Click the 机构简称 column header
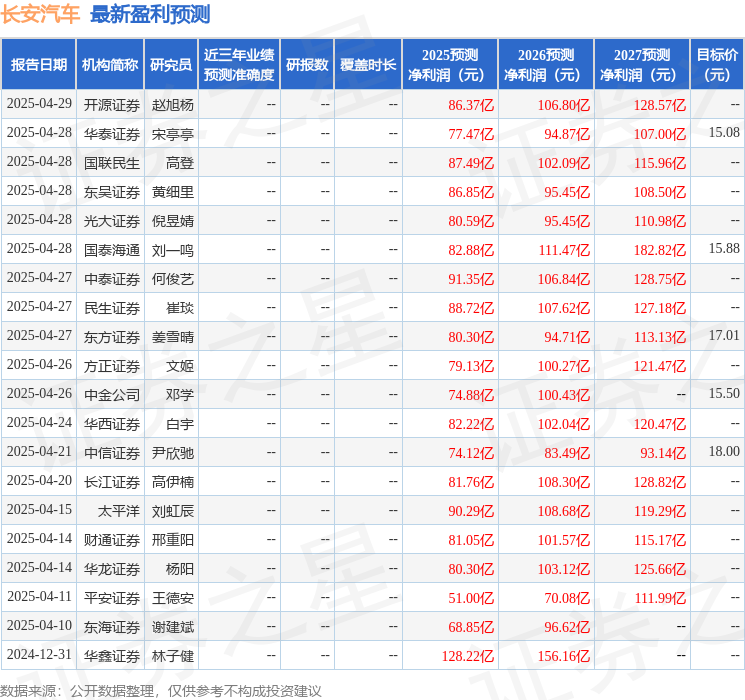 pyautogui.click(x=110, y=65)
